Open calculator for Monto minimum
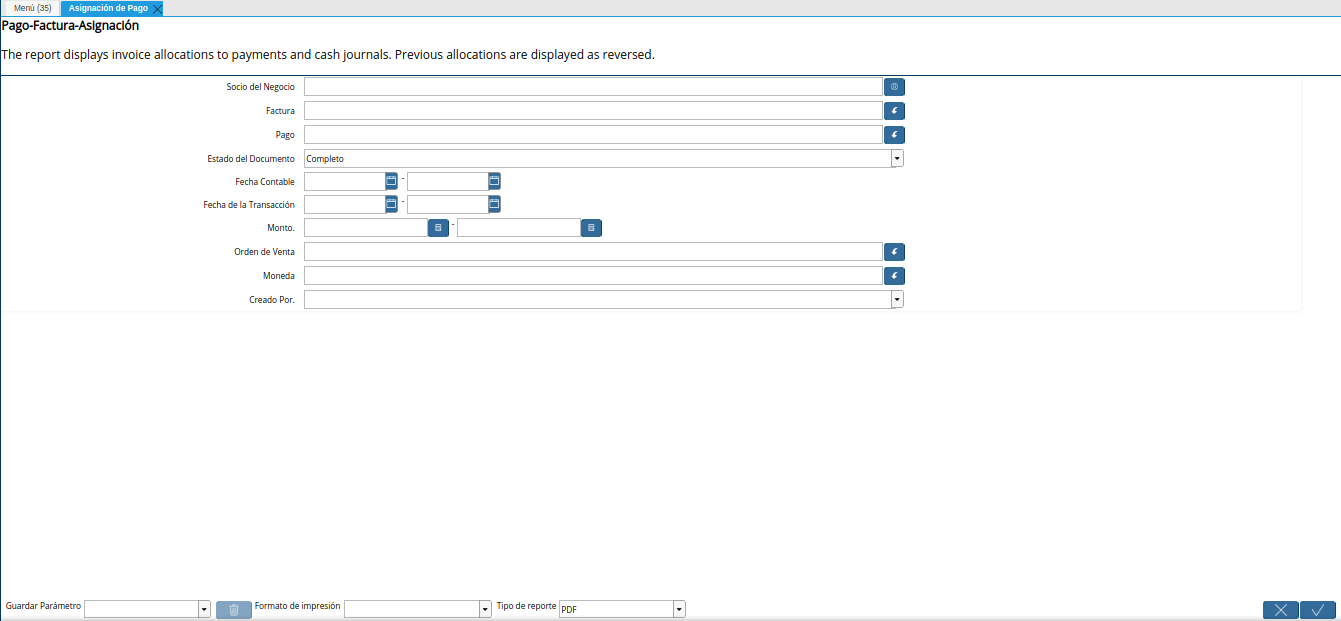The height and width of the screenshot is (621, 1341). (x=438, y=228)
